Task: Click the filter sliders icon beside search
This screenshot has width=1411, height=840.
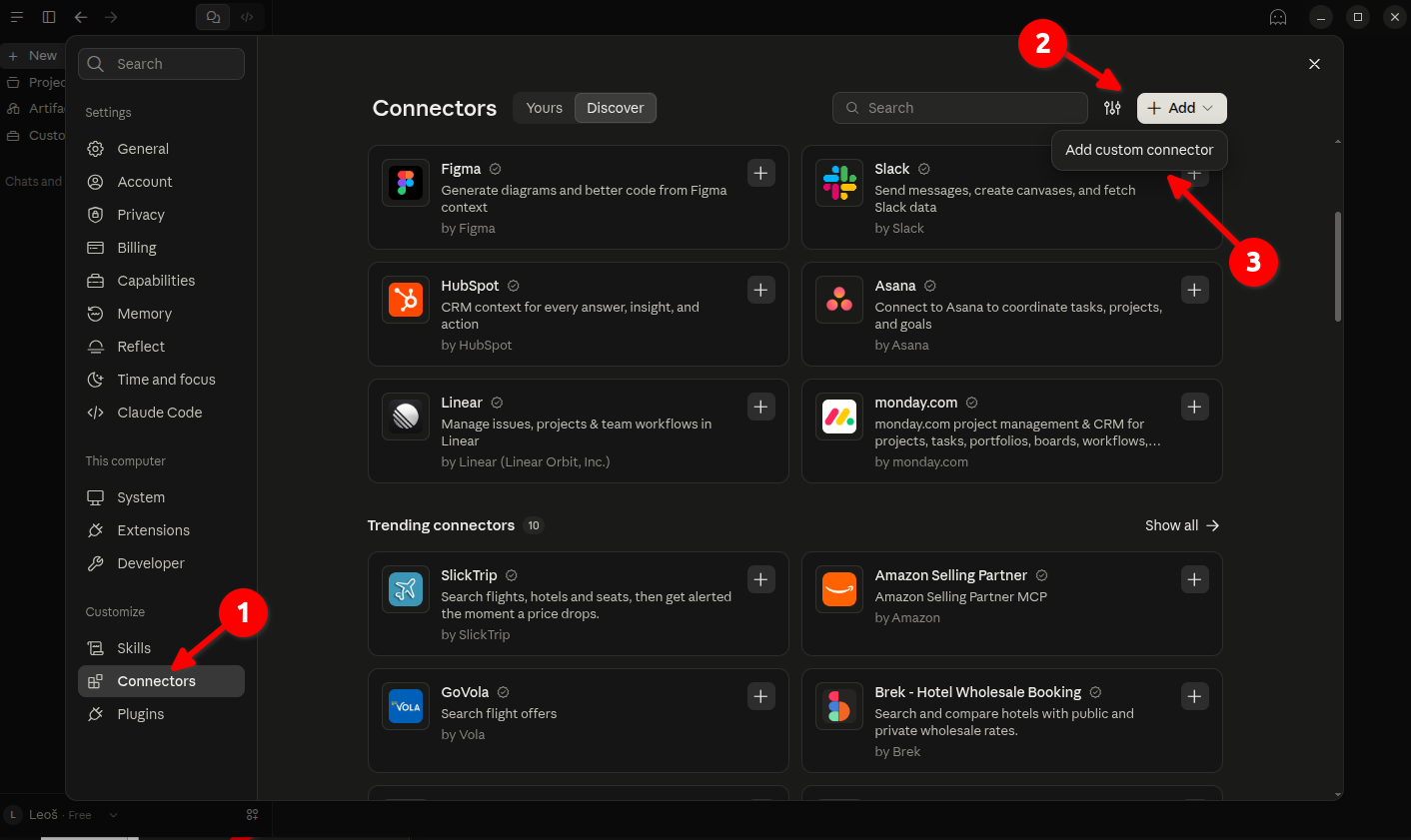Action: [1112, 108]
